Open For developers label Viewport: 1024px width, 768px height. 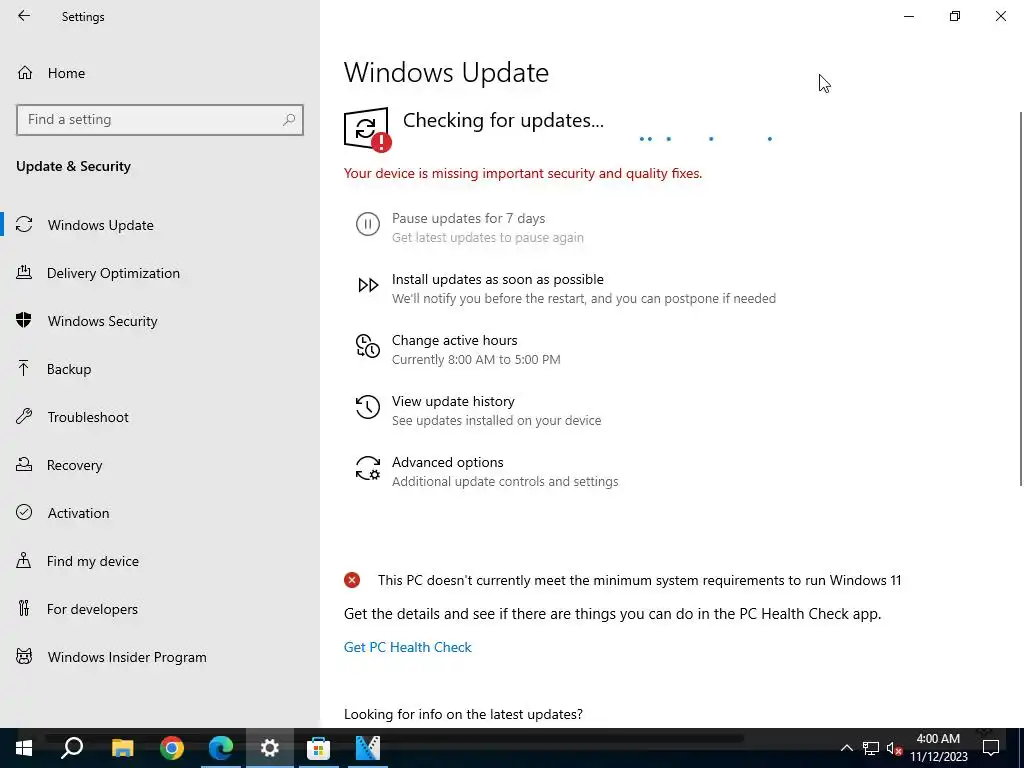click(92, 609)
